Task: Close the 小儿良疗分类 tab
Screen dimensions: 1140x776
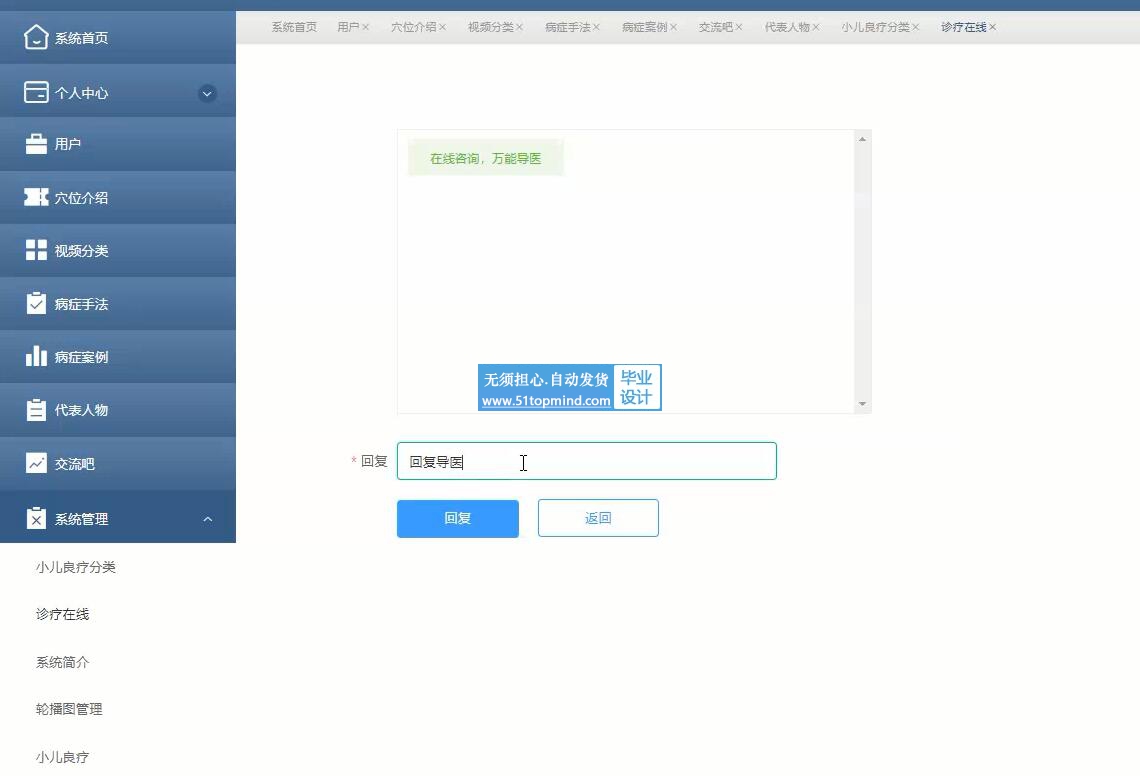Action: [915, 28]
